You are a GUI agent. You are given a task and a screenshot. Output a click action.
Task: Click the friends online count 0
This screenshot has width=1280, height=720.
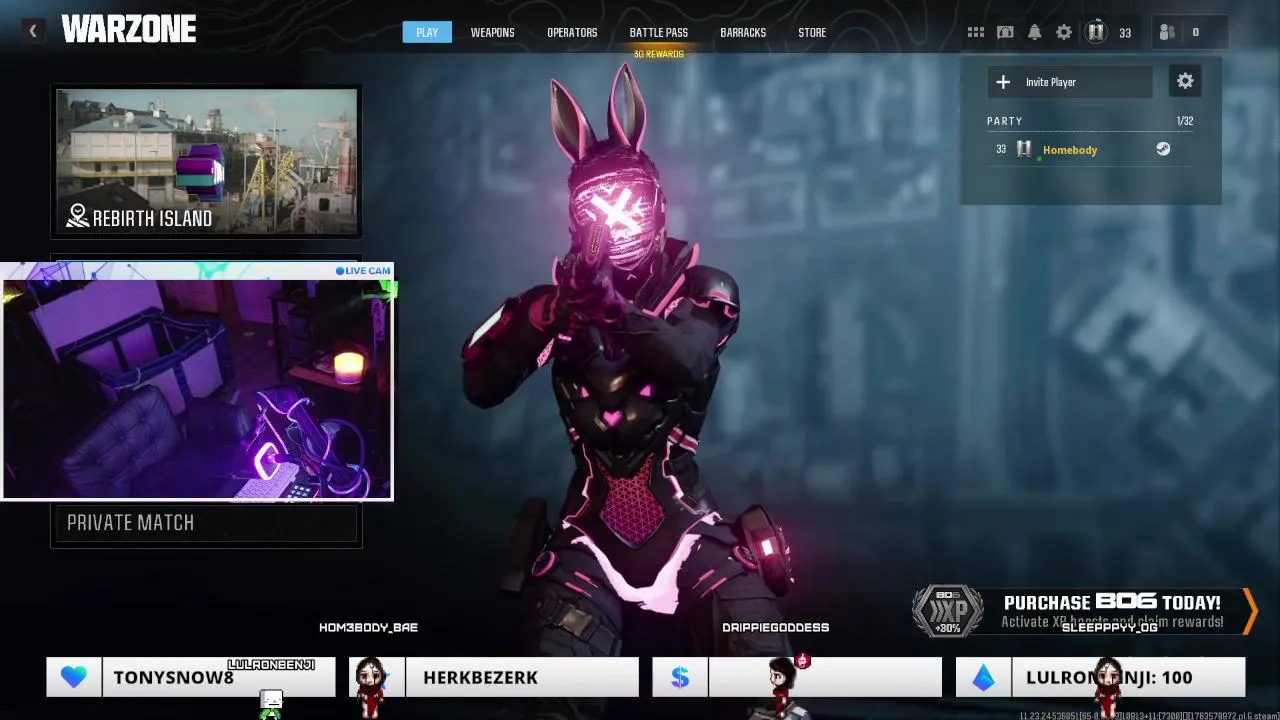(x=1195, y=33)
